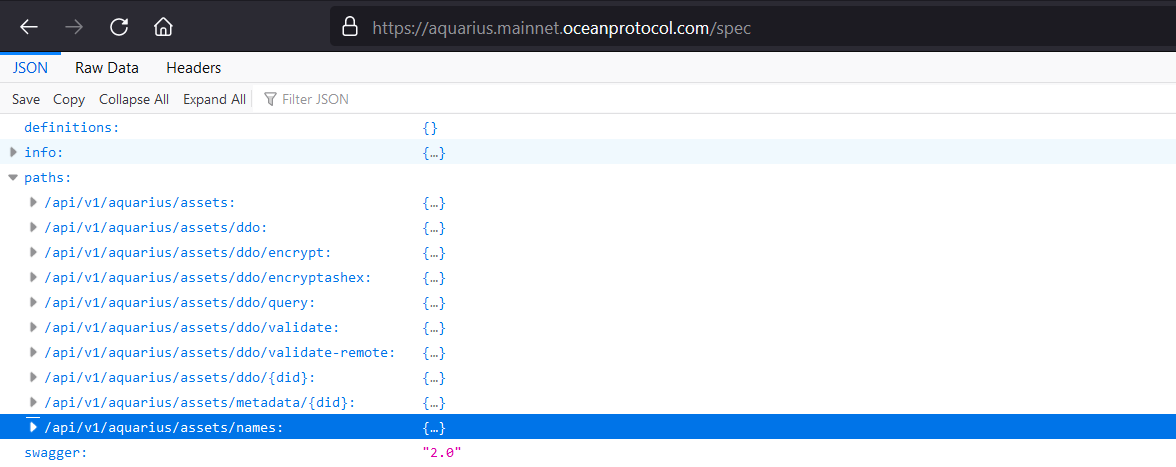Image resolution: width=1176 pixels, height=467 pixels.
Task: Expand /api/v1/aquarius/assets: node
Action: pyautogui.click(x=33, y=202)
